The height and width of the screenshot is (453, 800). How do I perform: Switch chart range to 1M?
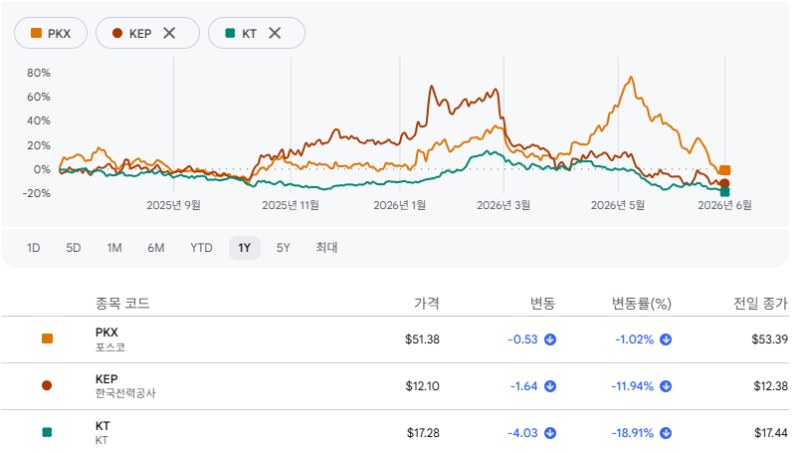point(114,248)
